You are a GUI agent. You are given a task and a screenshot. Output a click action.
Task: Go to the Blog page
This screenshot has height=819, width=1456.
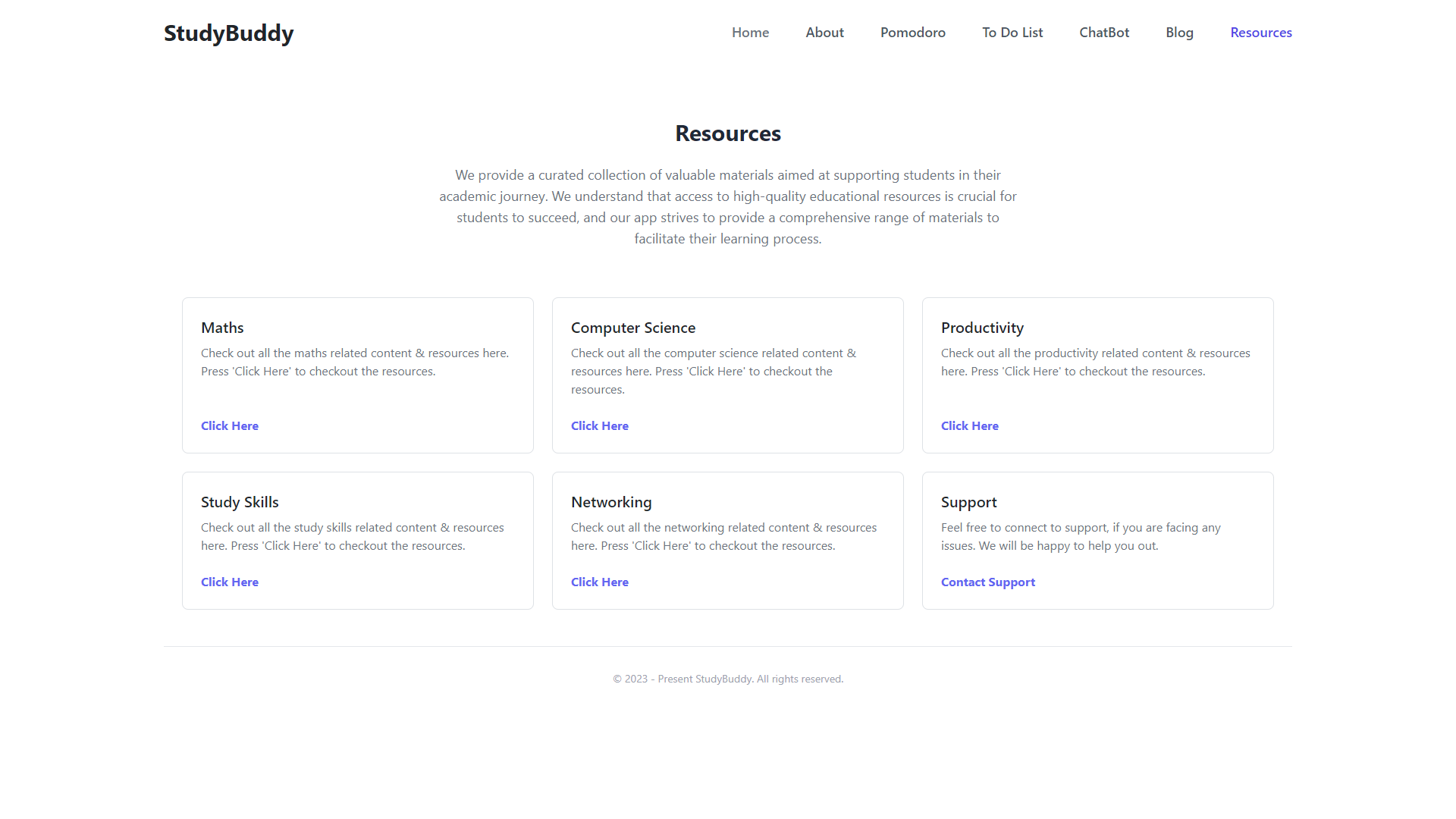pyautogui.click(x=1179, y=33)
